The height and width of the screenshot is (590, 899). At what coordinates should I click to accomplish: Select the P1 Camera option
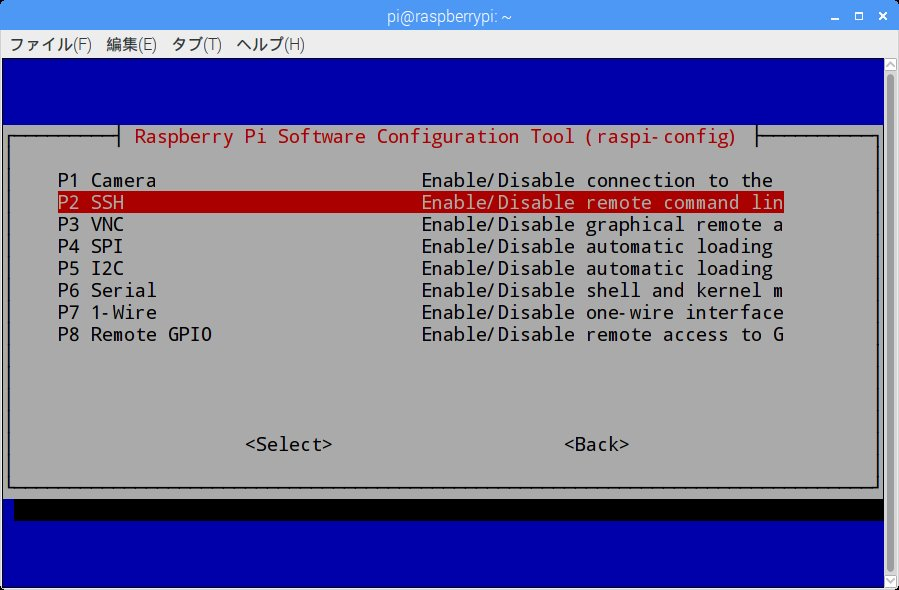[x=420, y=181]
